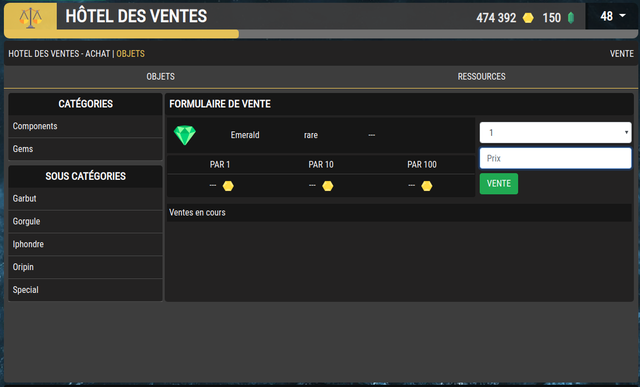
Task: Click the coin icon under PAR 10
Action: pyautogui.click(x=328, y=186)
